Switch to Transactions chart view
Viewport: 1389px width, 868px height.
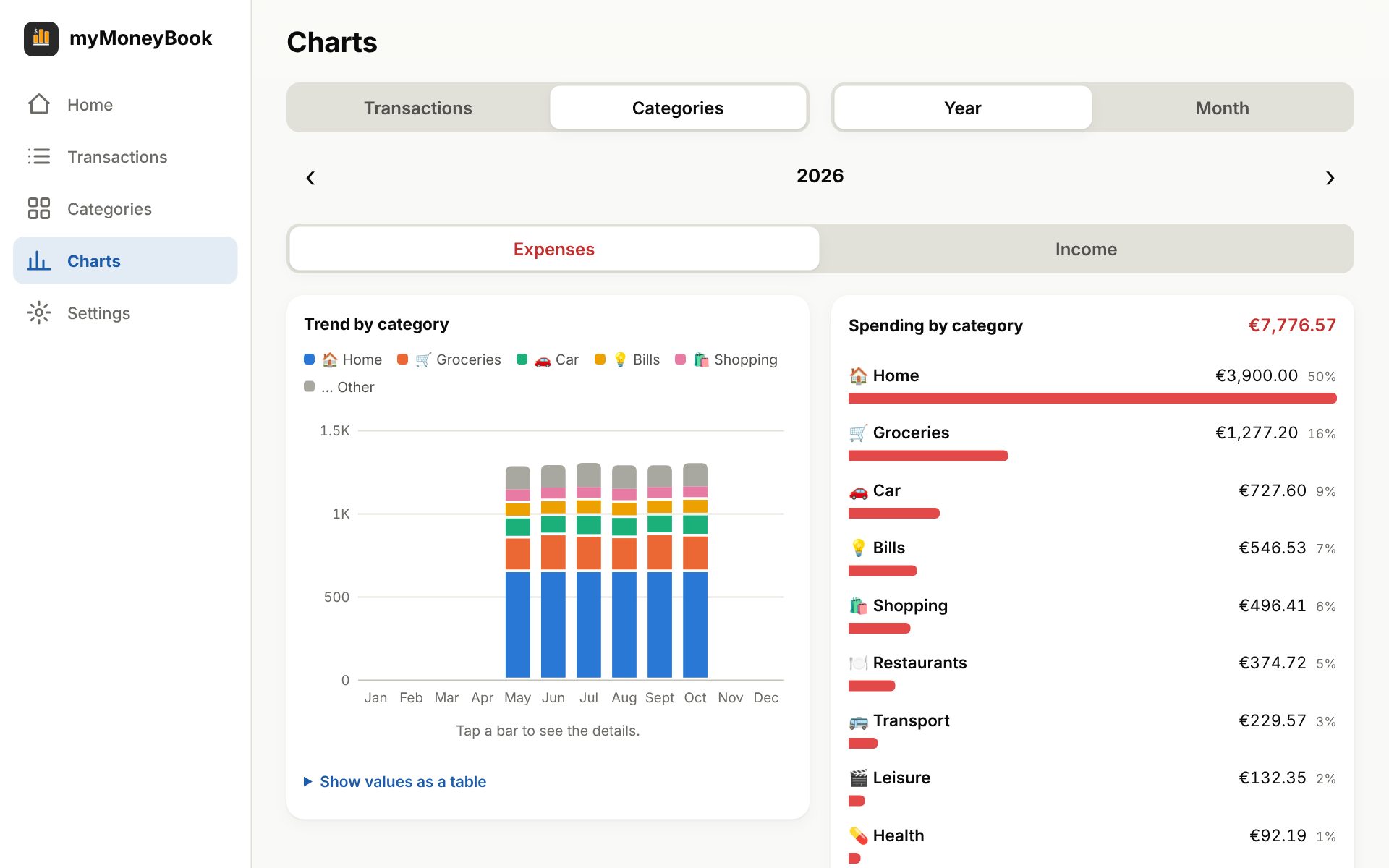point(417,108)
